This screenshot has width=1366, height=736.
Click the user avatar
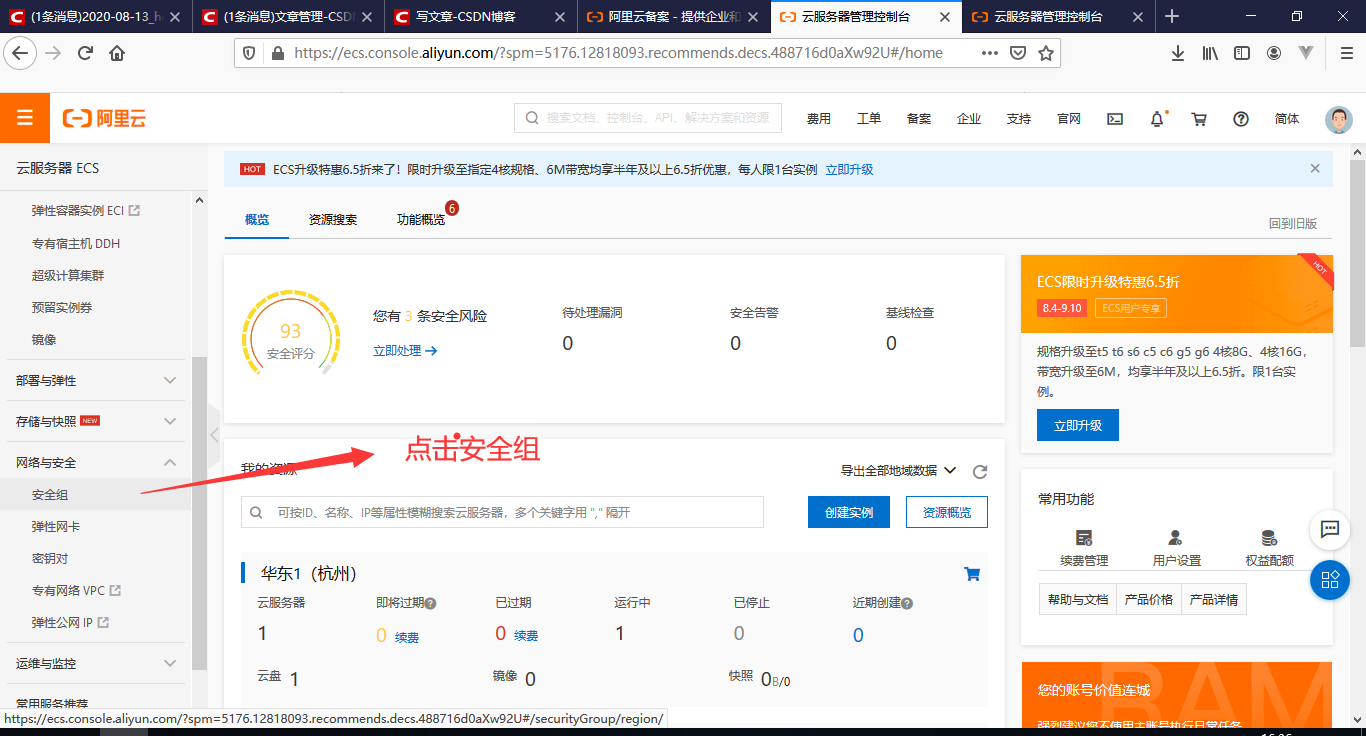click(x=1339, y=119)
